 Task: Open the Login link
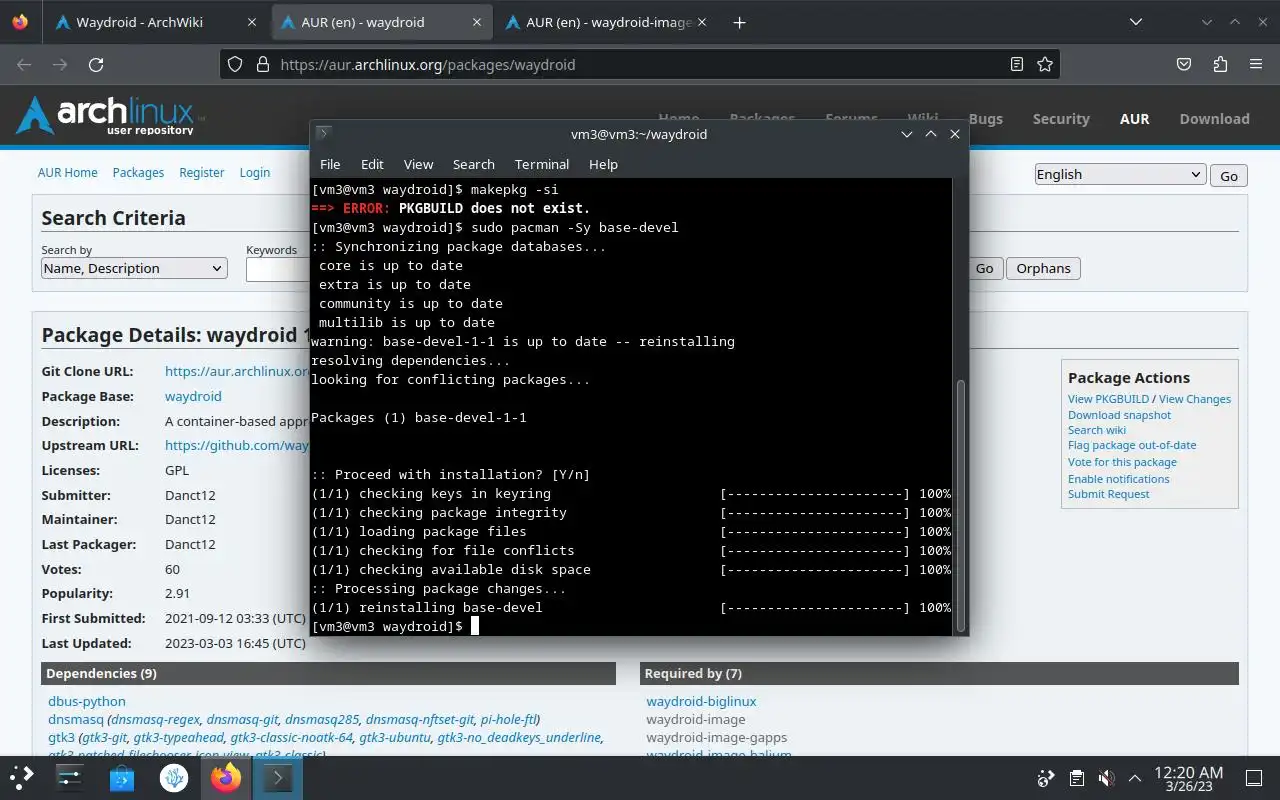(x=255, y=172)
